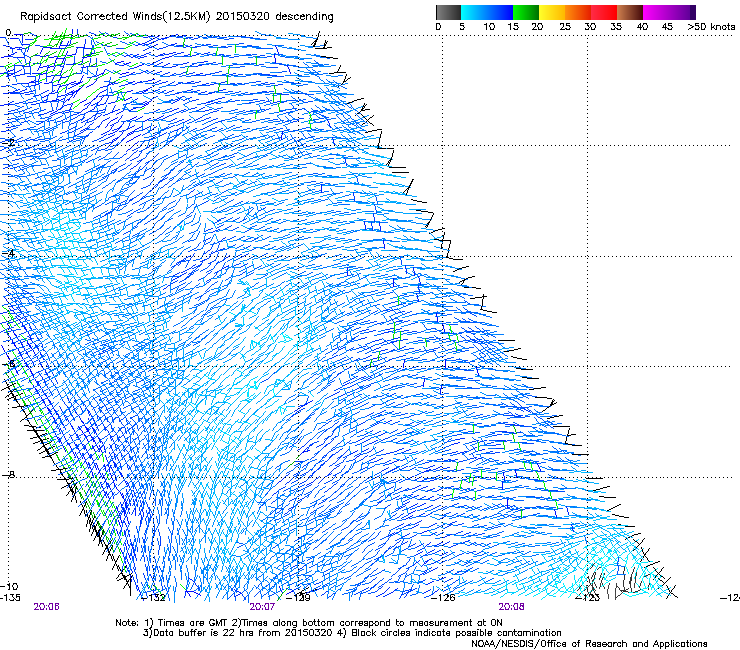Click the note 'Data buffer is 22 hrs'
This screenshot has width=740, height=650.
203,633
